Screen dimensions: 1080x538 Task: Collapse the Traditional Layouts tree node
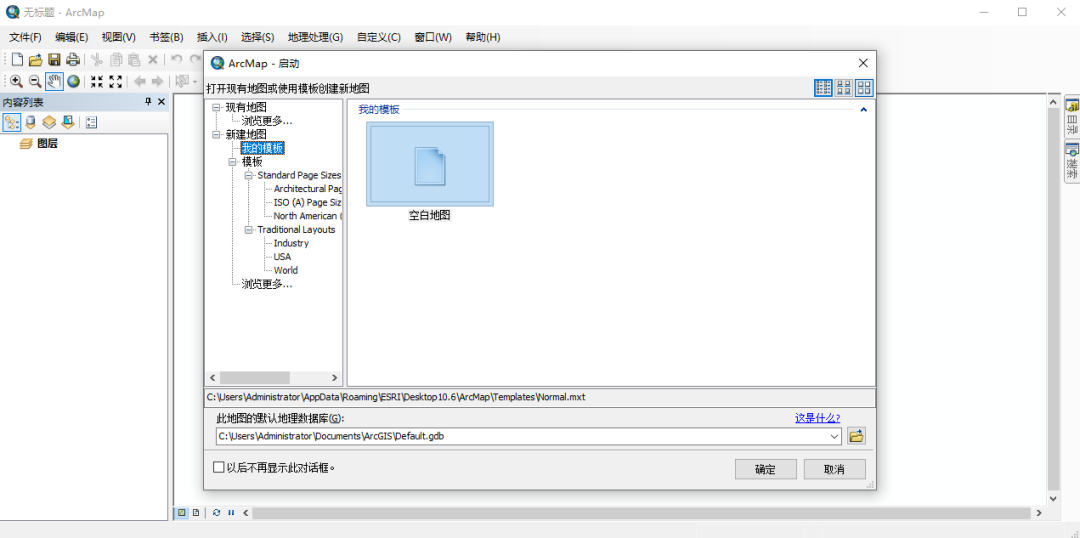(x=249, y=229)
